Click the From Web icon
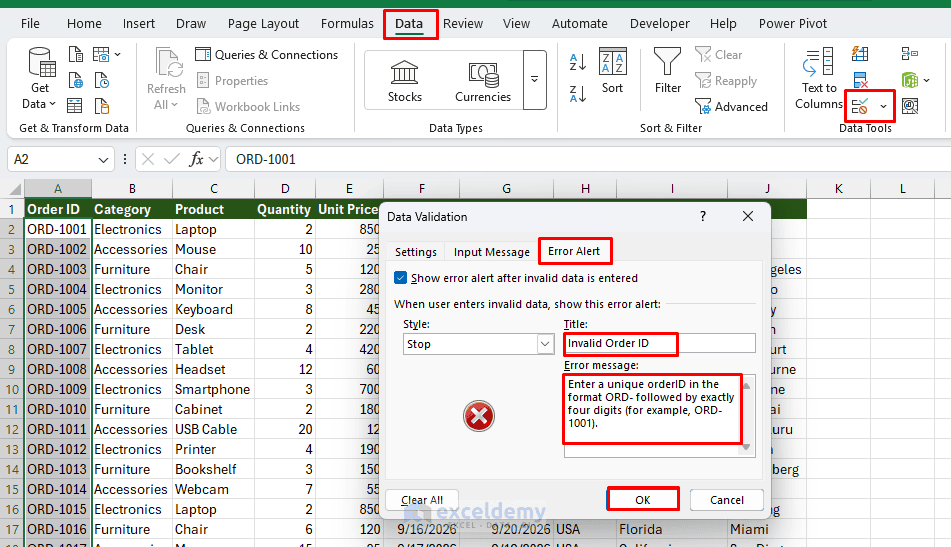 tap(76, 80)
